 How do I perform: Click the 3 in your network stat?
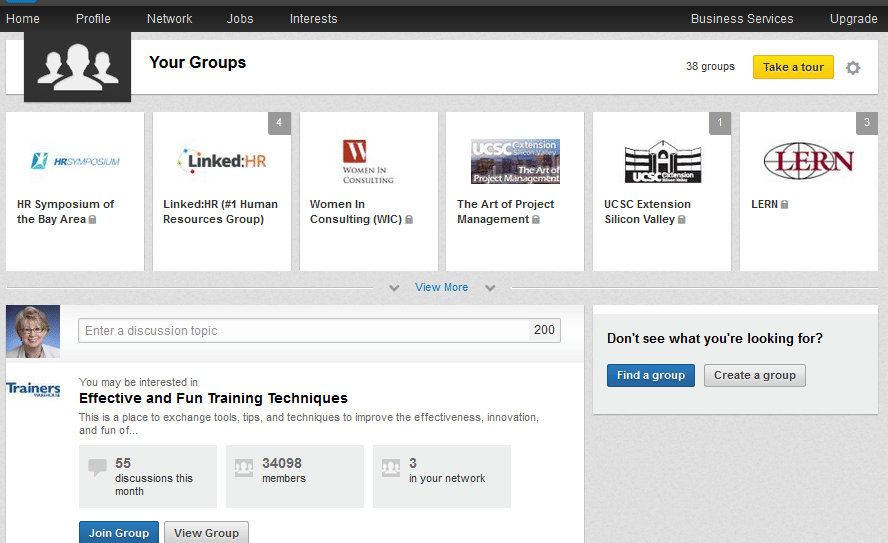coord(442,477)
